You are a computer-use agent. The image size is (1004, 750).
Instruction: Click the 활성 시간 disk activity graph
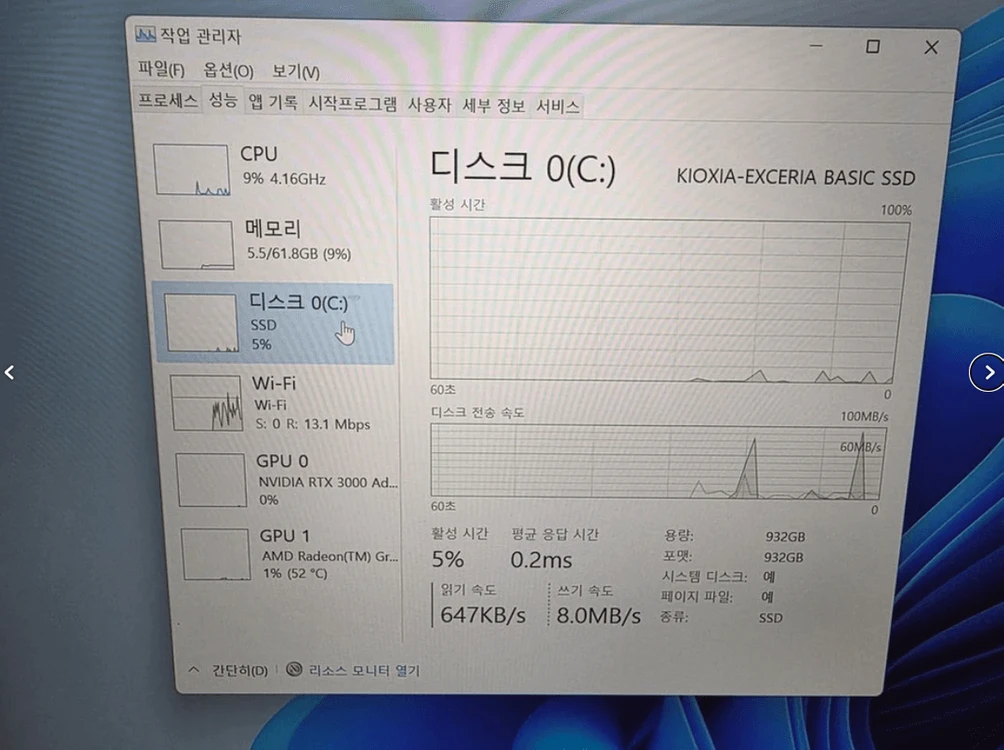pyautogui.click(x=670, y=300)
